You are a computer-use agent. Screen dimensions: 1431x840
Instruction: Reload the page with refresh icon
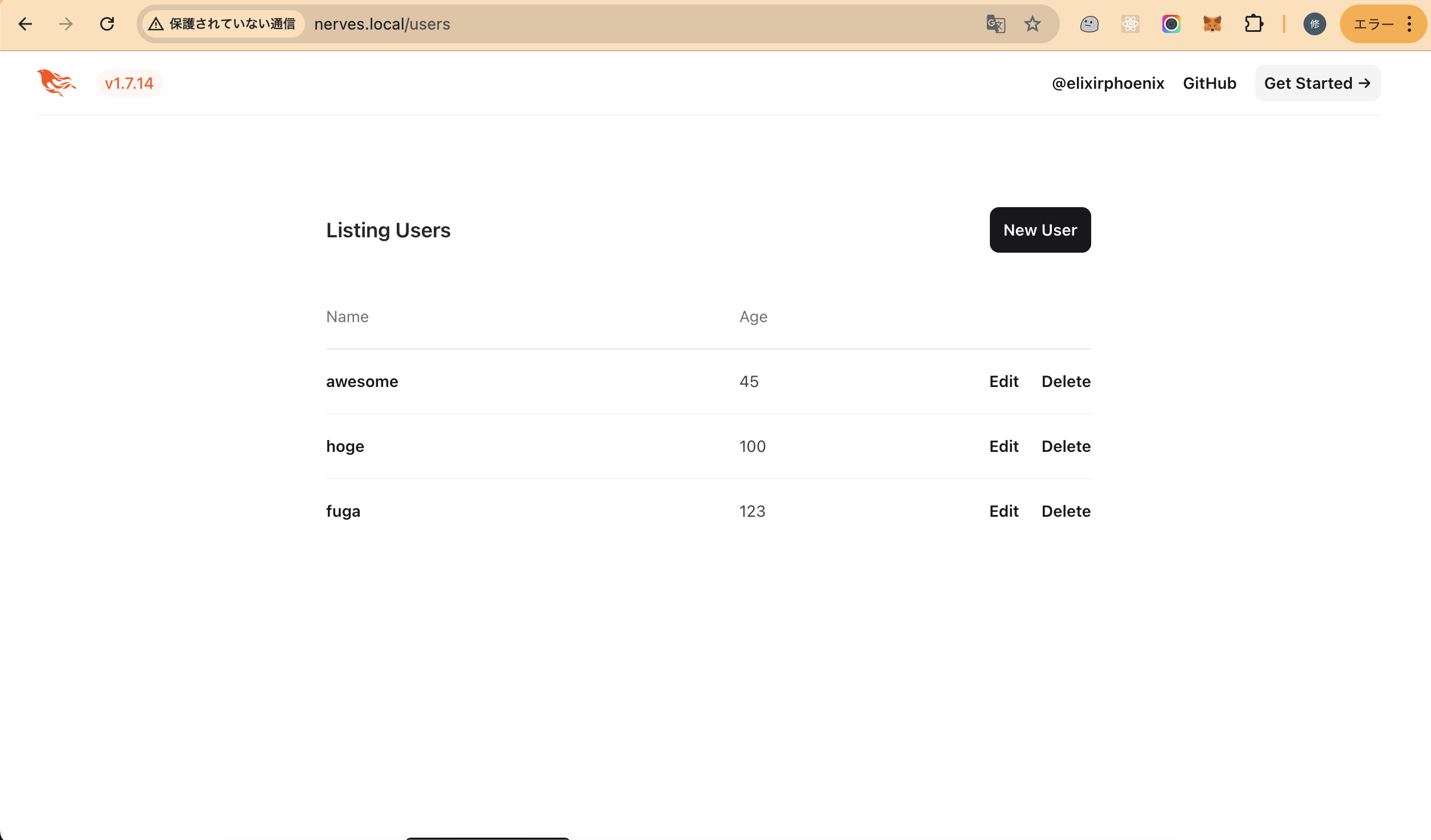pyautogui.click(x=107, y=24)
